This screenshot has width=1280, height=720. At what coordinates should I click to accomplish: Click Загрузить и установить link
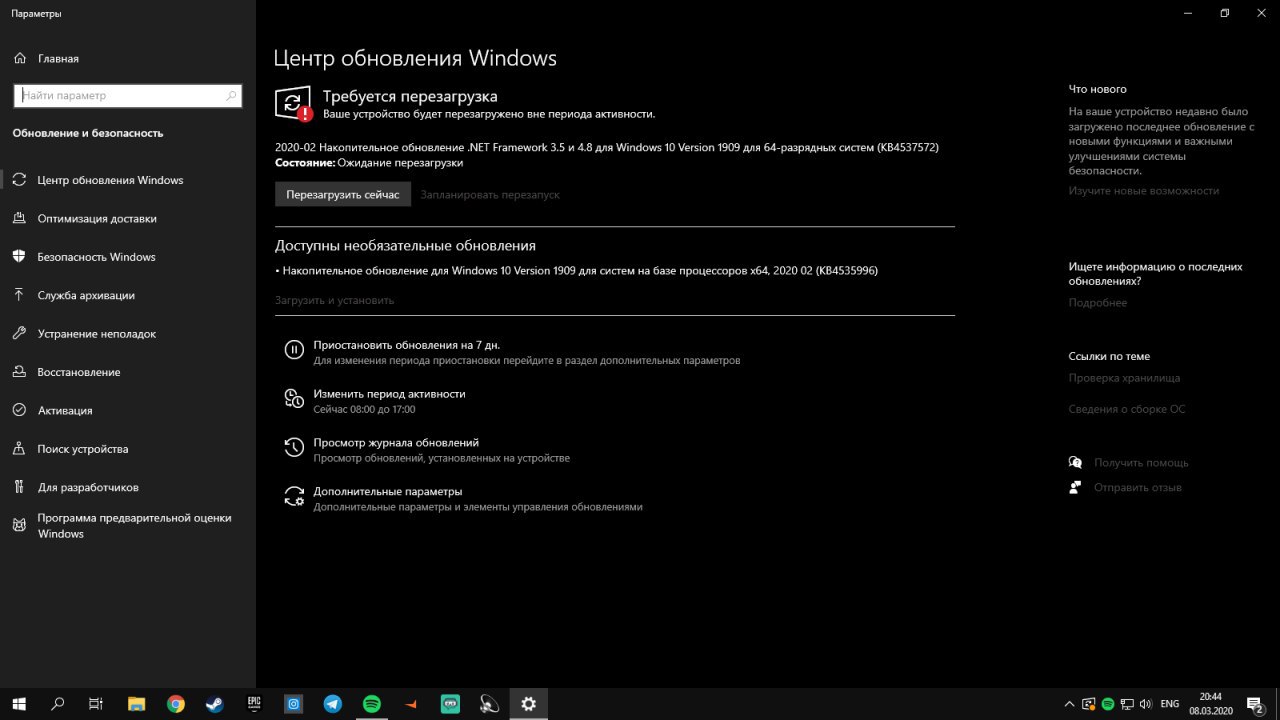tap(334, 300)
